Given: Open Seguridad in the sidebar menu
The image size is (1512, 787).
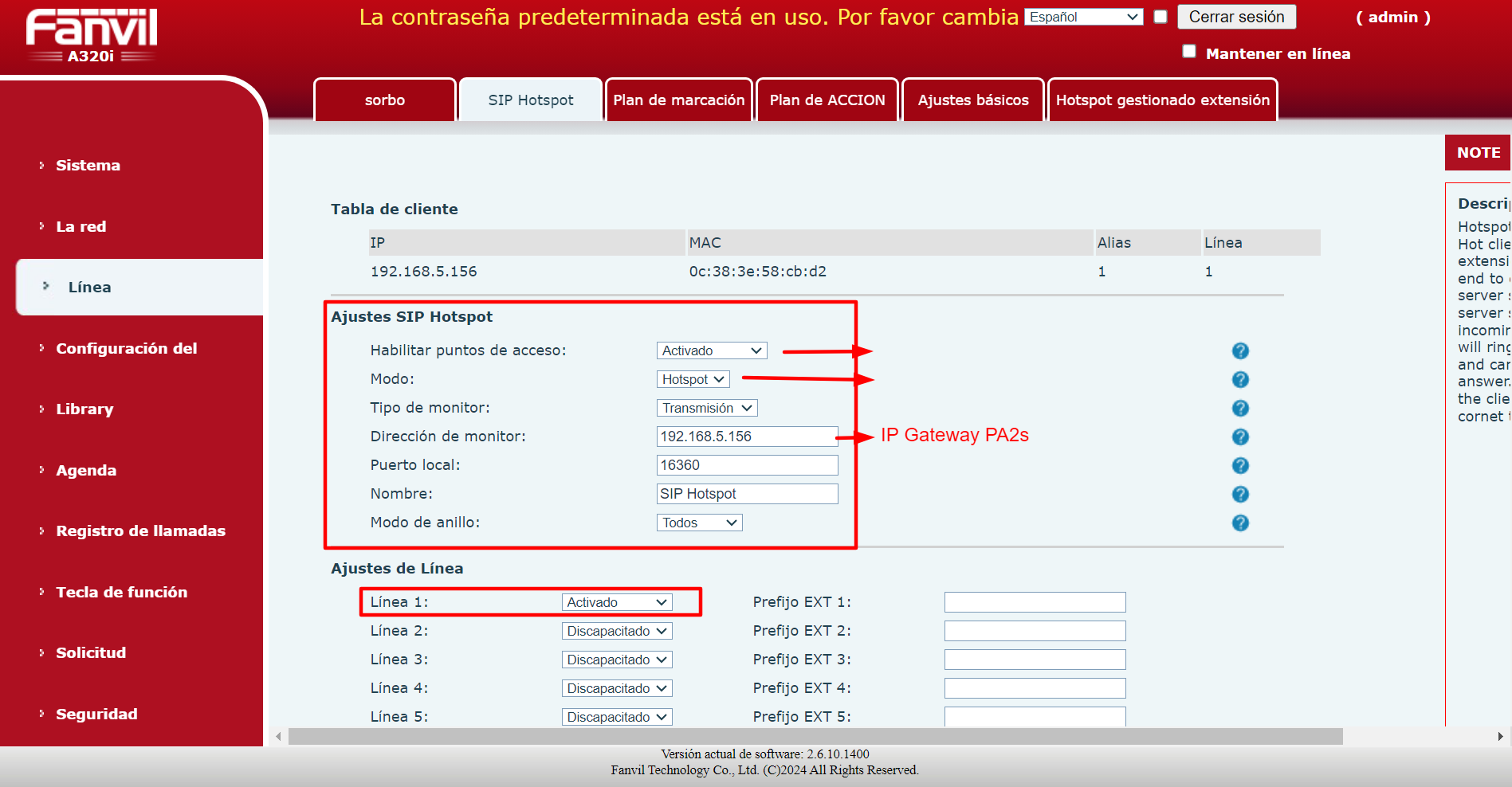Looking at the screenshot, I should (96, 714).
